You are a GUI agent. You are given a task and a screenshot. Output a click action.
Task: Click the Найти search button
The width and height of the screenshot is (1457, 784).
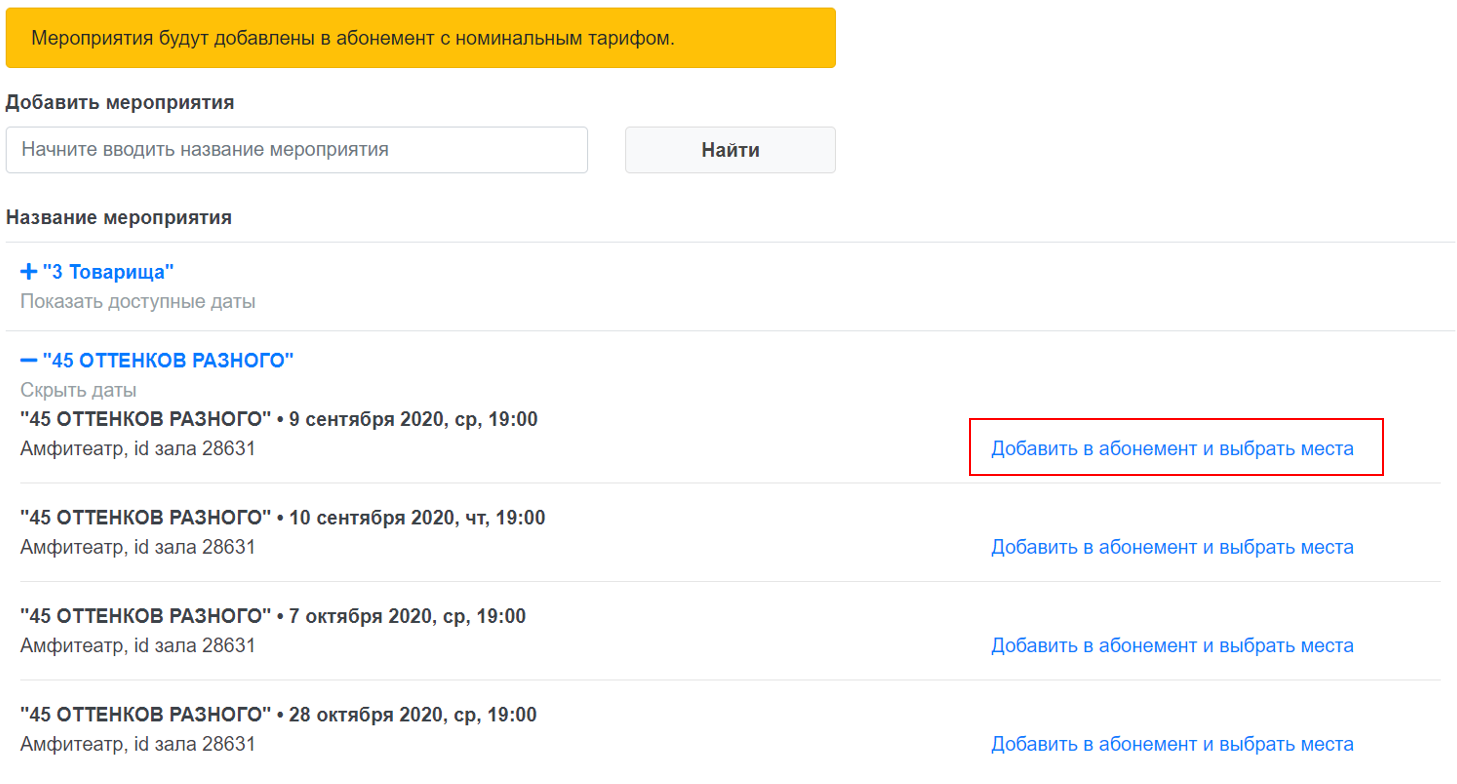point(730,150)
